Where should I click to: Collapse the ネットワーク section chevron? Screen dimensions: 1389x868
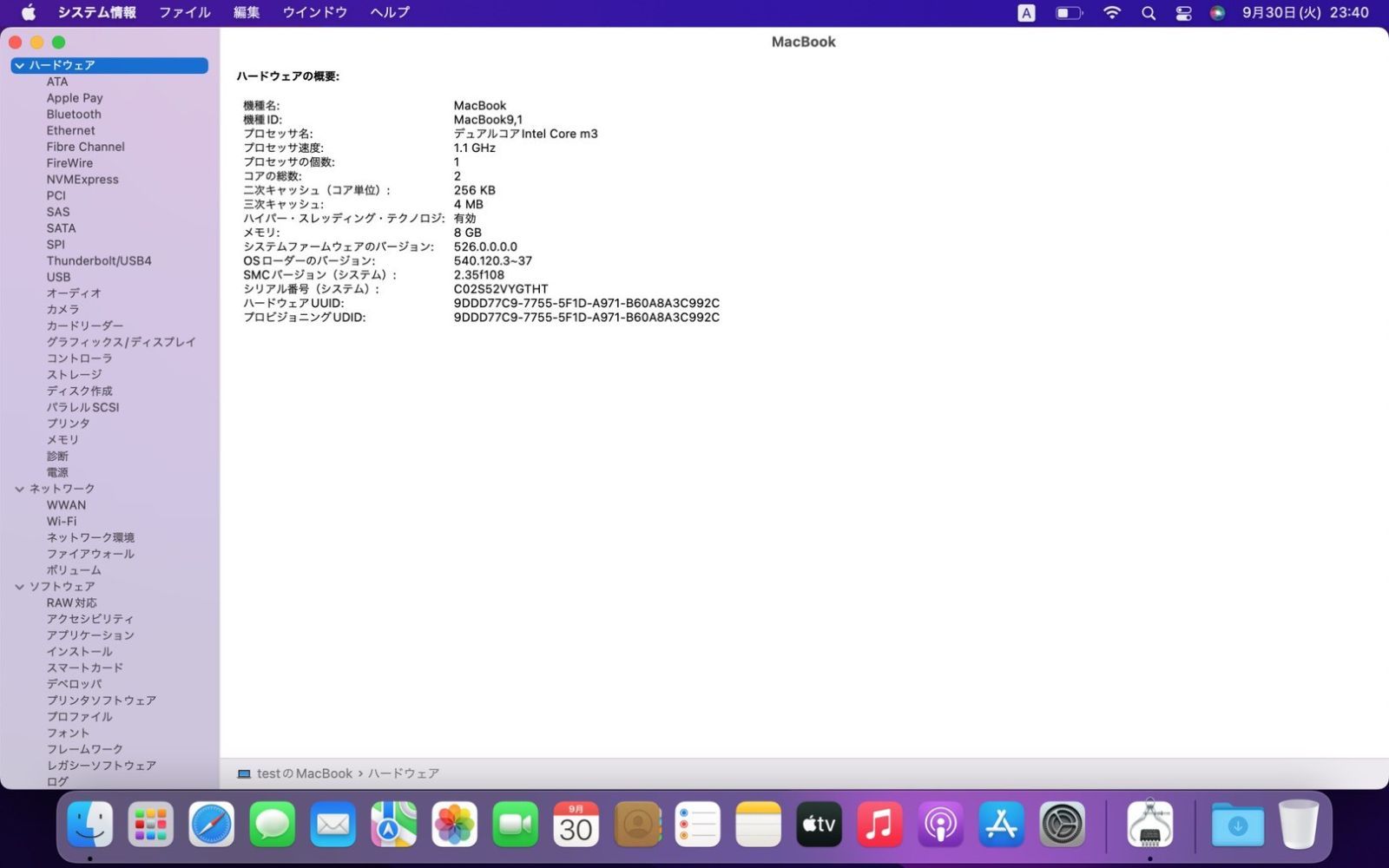[19, 490]
